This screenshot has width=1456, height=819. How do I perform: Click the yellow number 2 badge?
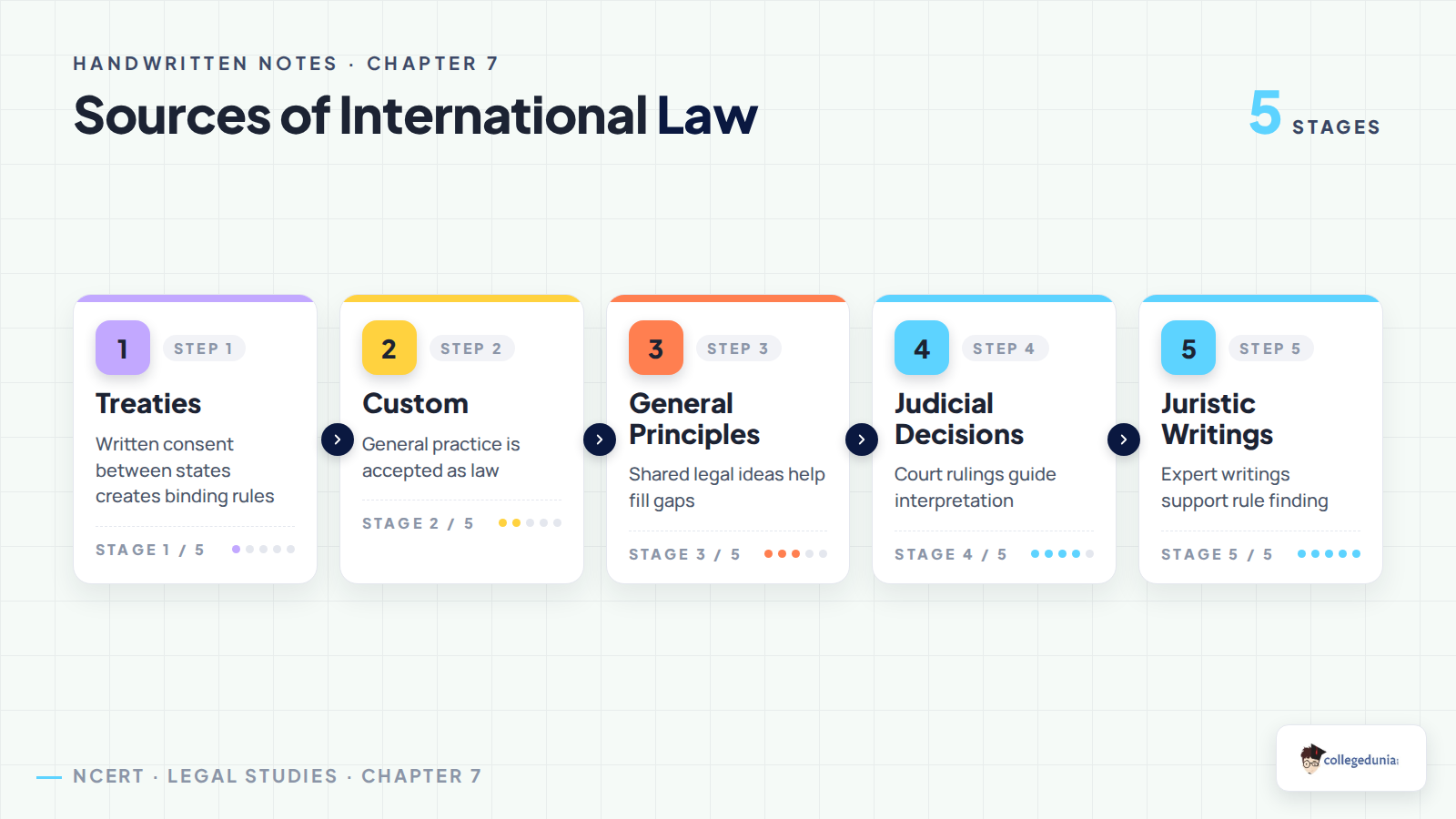tap(389, 348)
